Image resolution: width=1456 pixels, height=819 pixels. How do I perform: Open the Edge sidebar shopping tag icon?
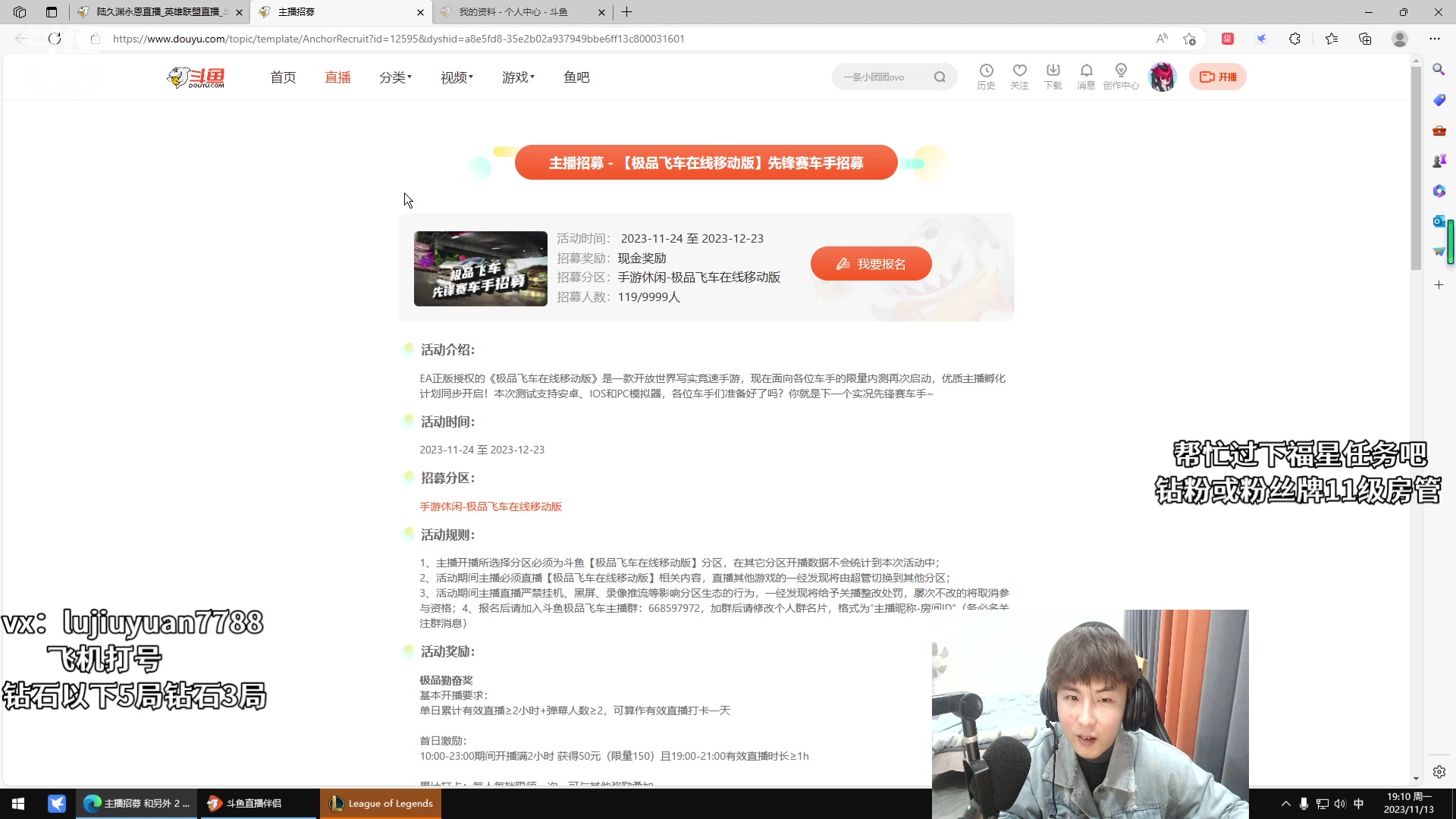(1439, 100)
